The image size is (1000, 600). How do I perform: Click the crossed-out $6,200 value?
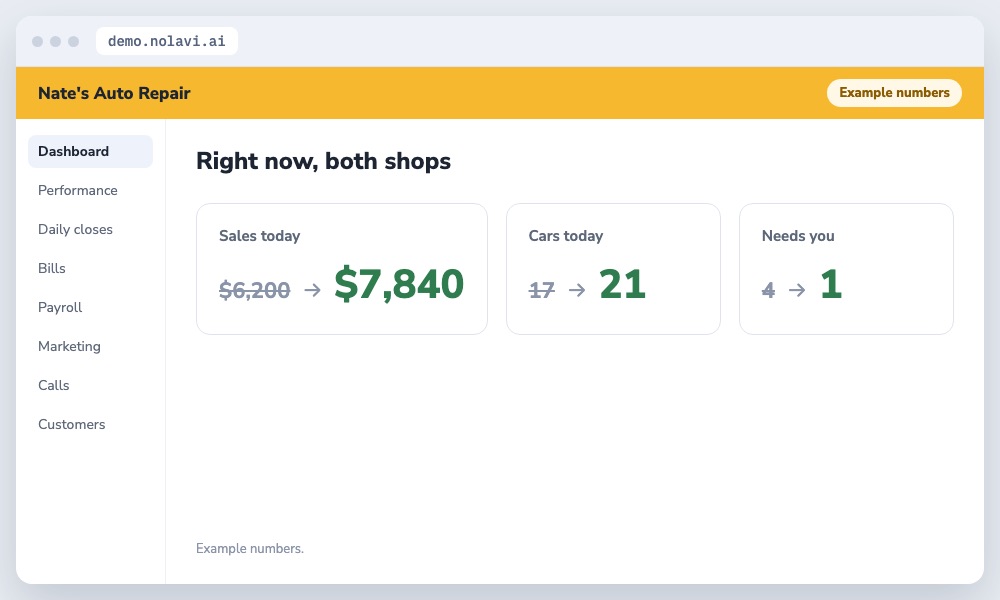point(254,290)
